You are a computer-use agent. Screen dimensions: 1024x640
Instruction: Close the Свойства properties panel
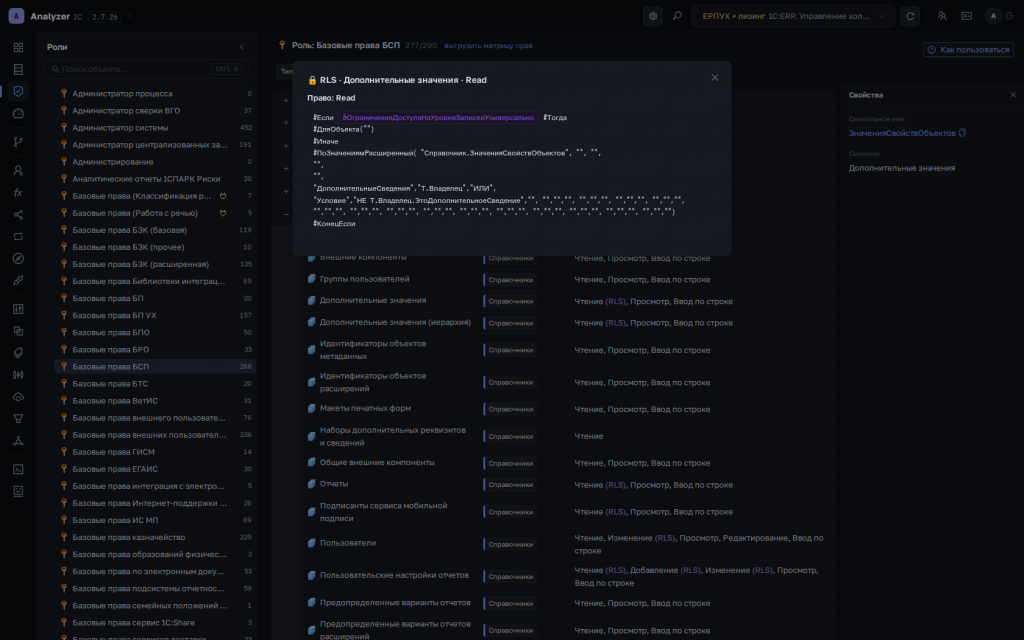[1013, 95]
